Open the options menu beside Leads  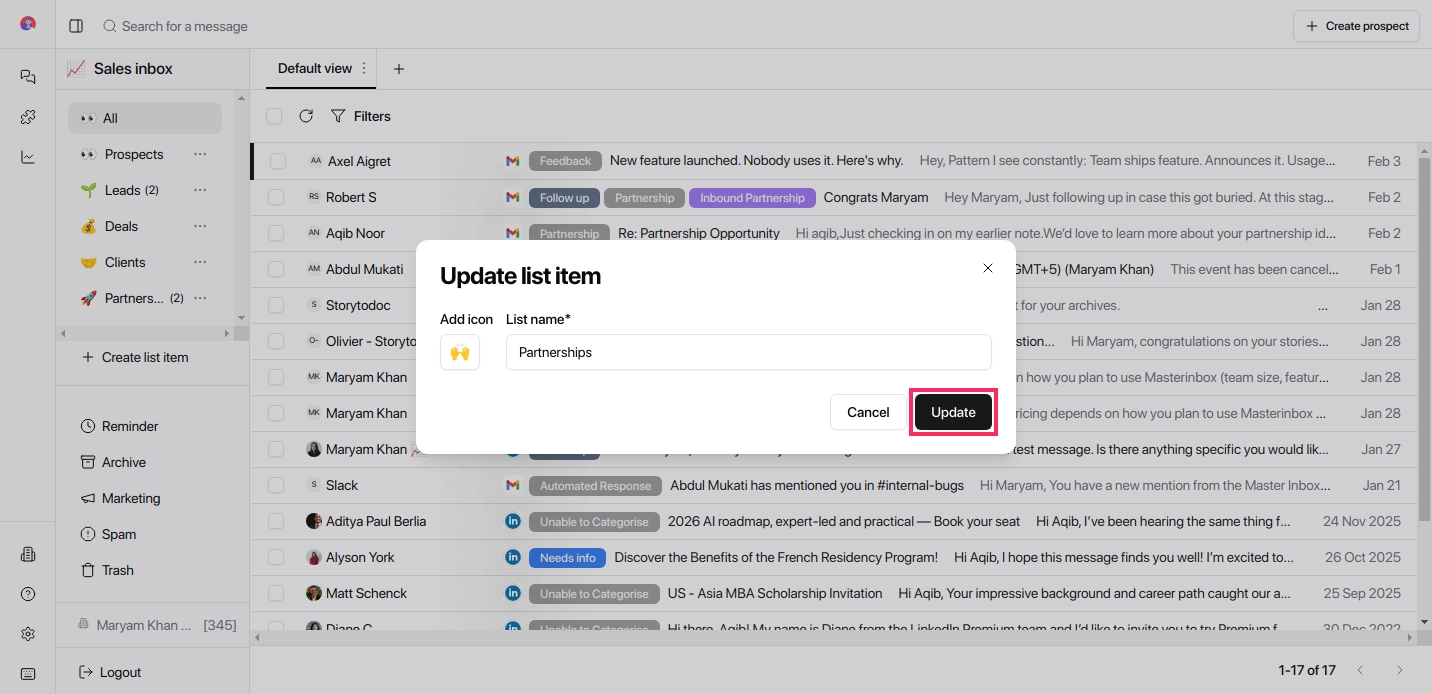point(199,190)
